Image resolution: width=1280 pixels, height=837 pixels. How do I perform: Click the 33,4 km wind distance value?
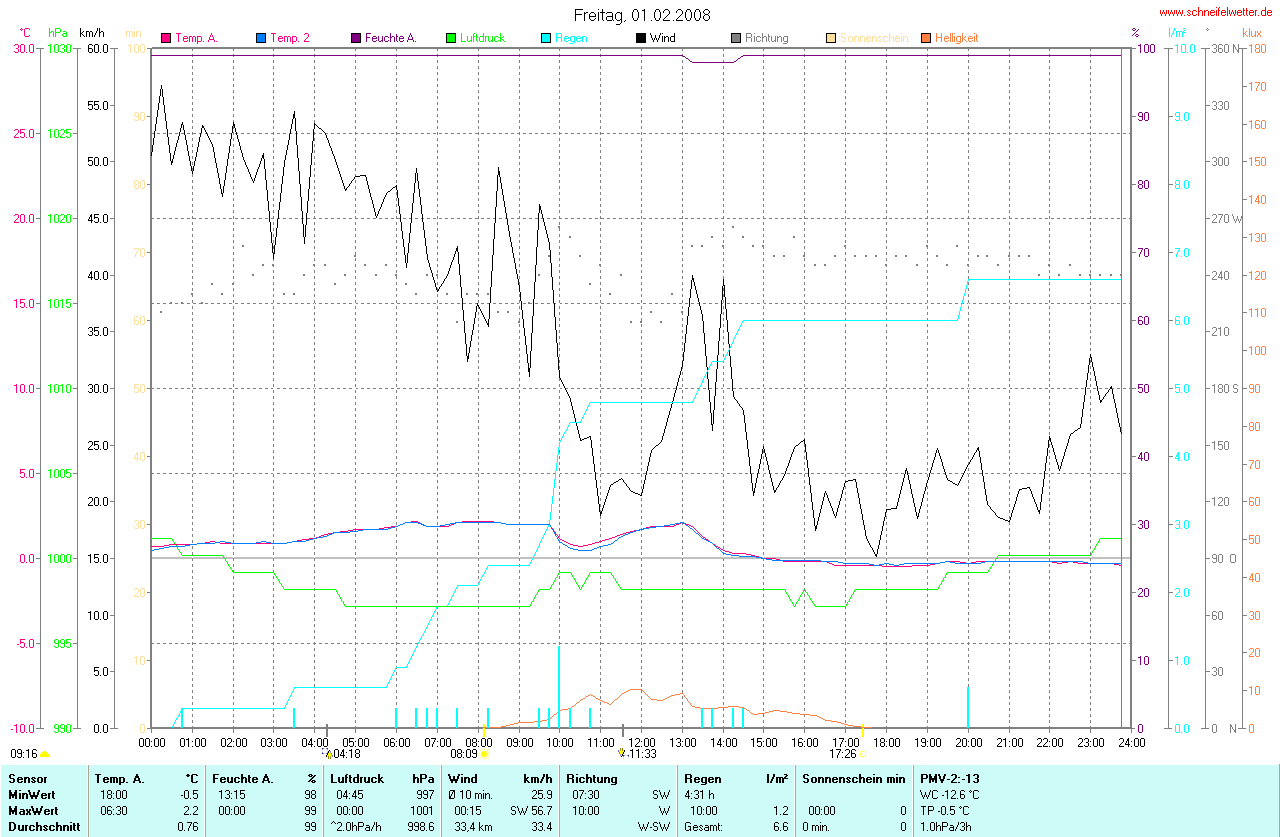[x=475, y=827]
